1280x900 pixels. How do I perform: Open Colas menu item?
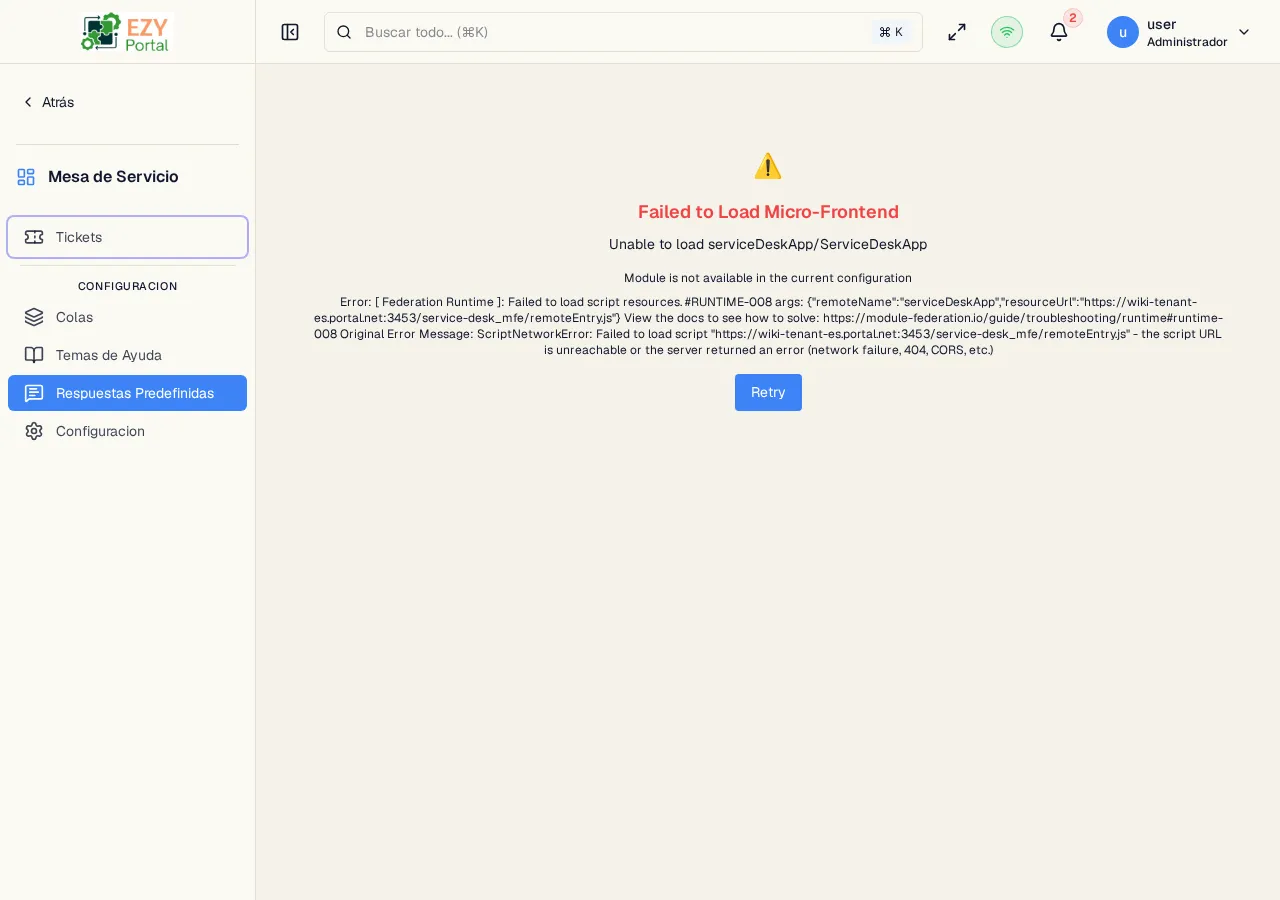[127, 317]
